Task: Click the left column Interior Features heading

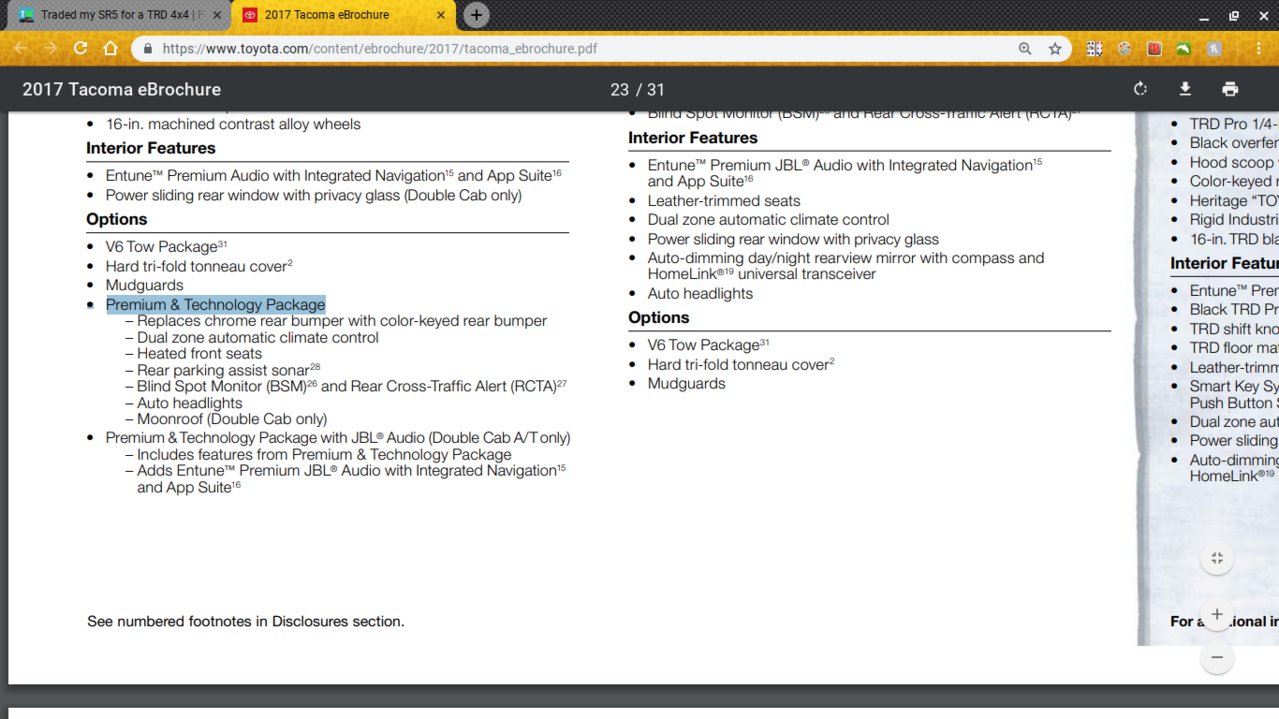Action: (x=151, y=148)
